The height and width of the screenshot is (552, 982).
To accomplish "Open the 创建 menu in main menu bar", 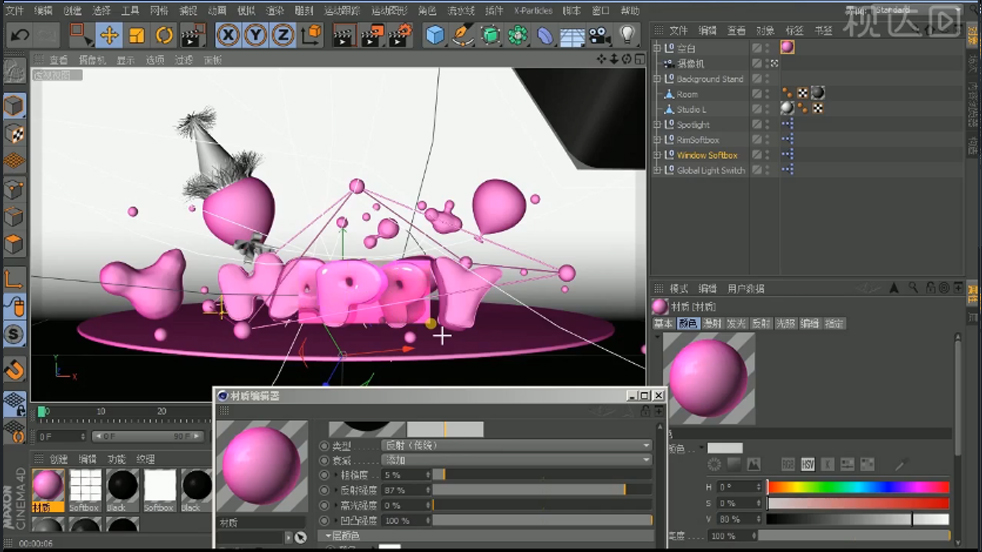I will (72, 11).
